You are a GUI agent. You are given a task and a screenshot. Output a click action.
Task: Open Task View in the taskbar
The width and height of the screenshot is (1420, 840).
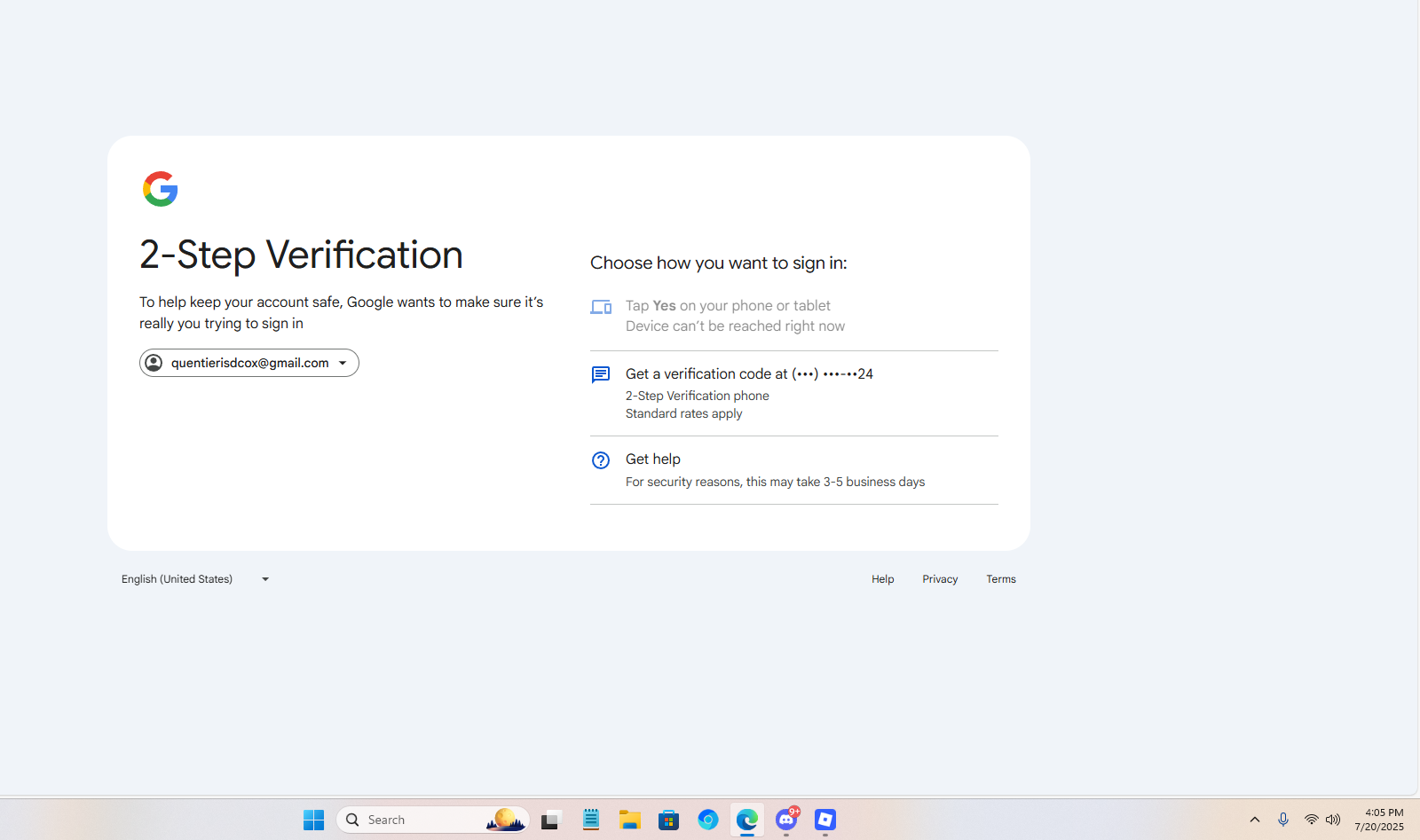551,820
